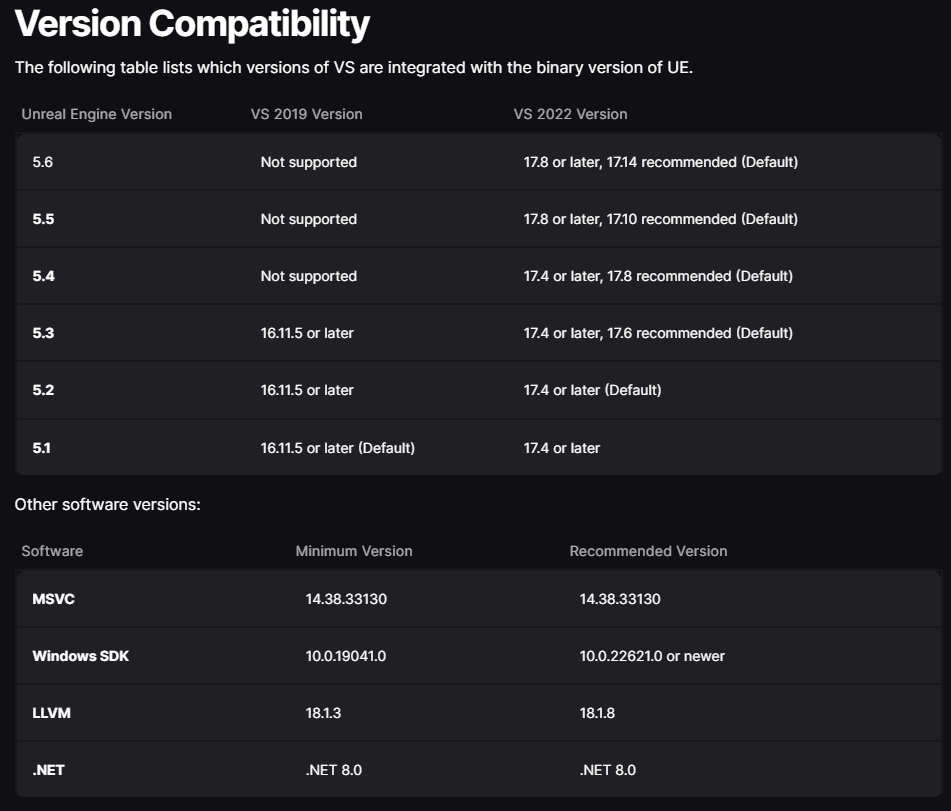Click the 10.0.22621.0 or newer cell
The height and width of the screenshot is (811, 951).
point(652,656)
